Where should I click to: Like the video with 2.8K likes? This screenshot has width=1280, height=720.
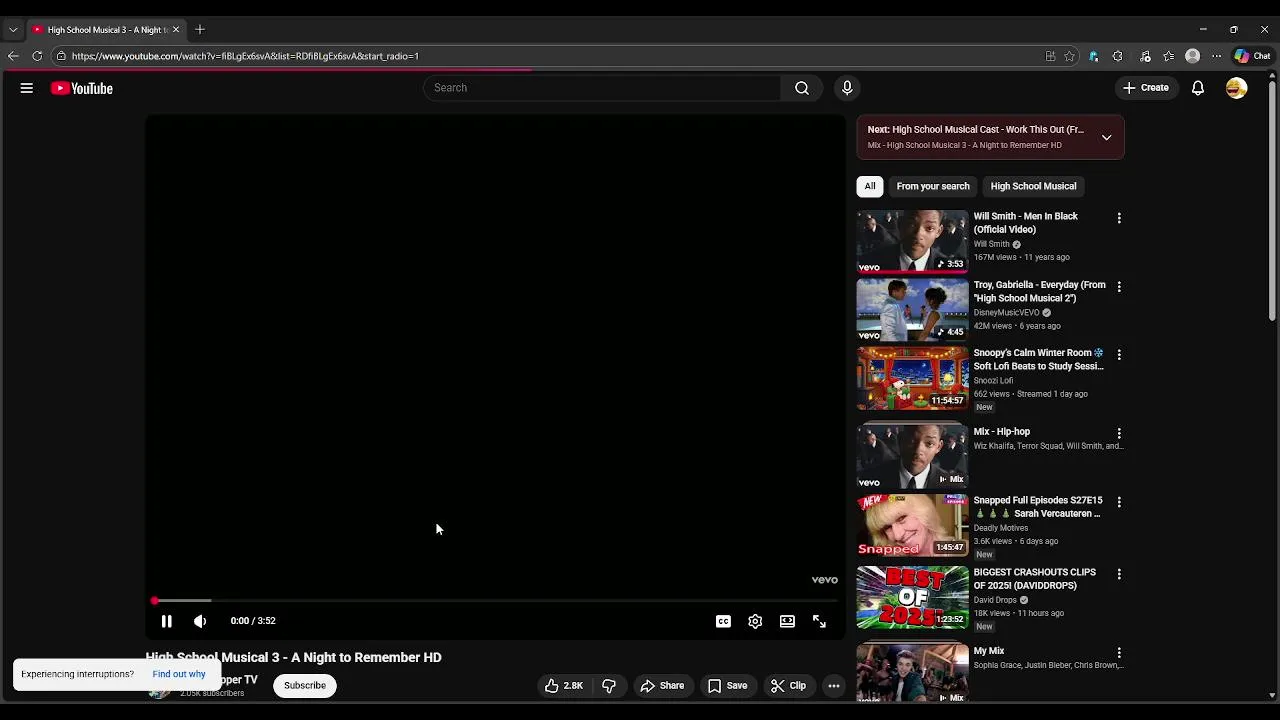point(563,686)
